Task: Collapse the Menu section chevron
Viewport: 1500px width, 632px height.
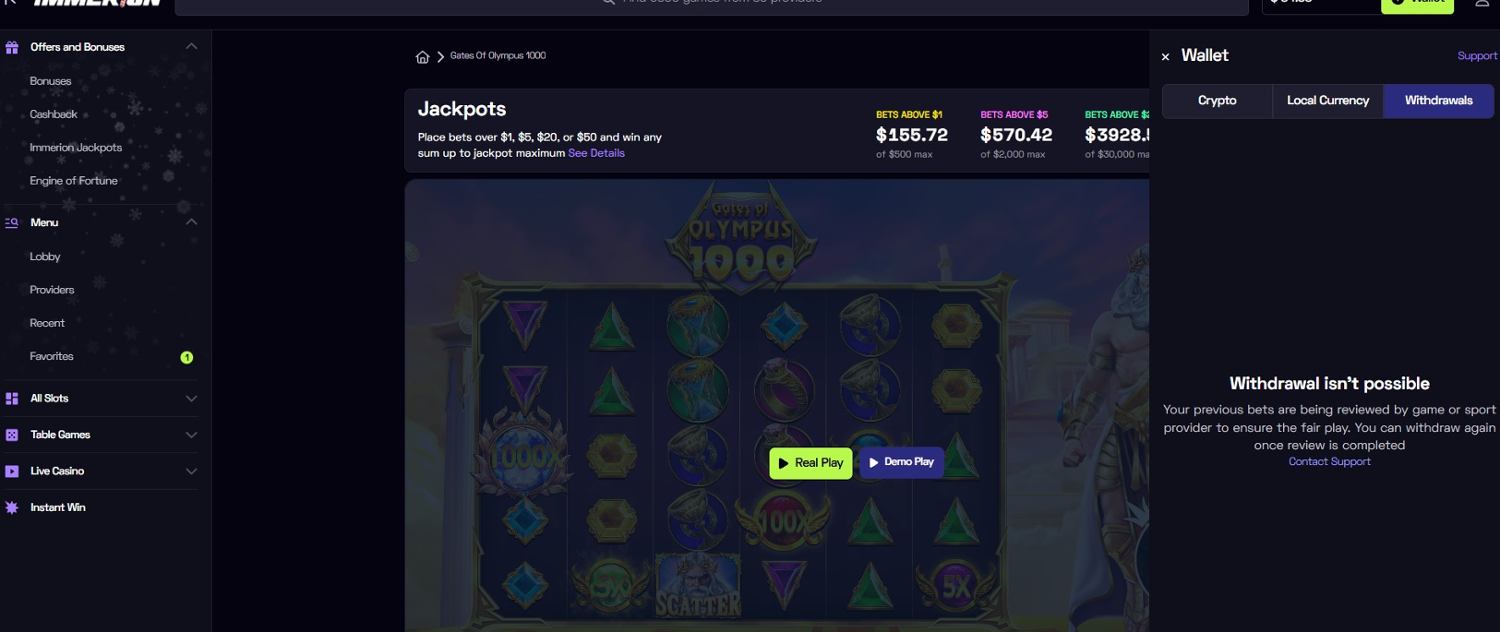Action: [191, 222]
